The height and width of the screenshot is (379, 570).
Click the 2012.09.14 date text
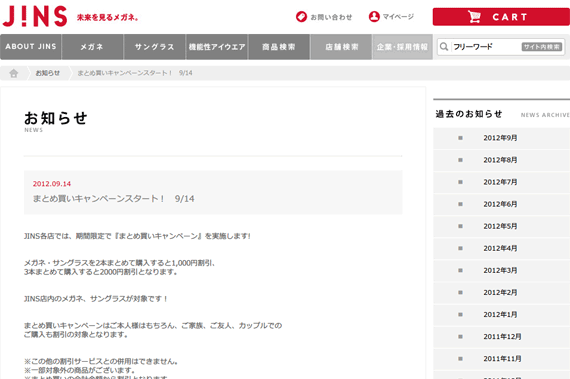pyautogui.click(x=52, y=184)
